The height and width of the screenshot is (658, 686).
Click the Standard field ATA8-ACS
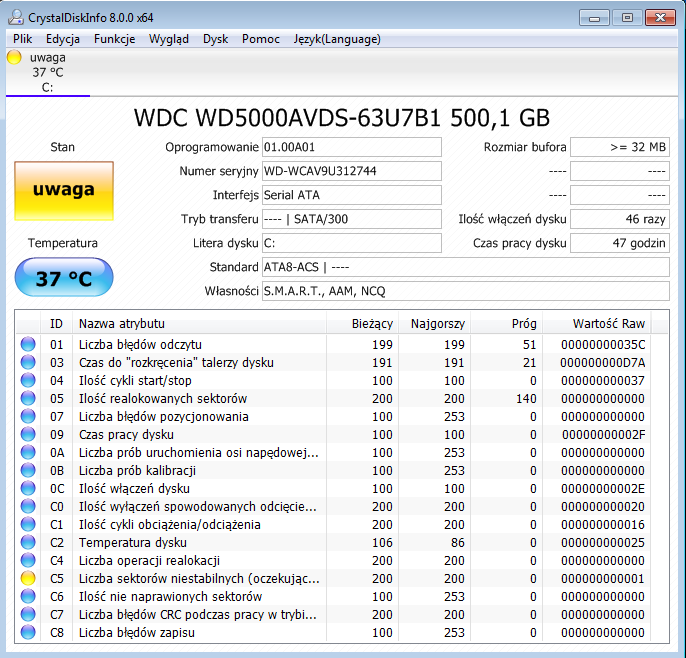[x=466, y=267]
